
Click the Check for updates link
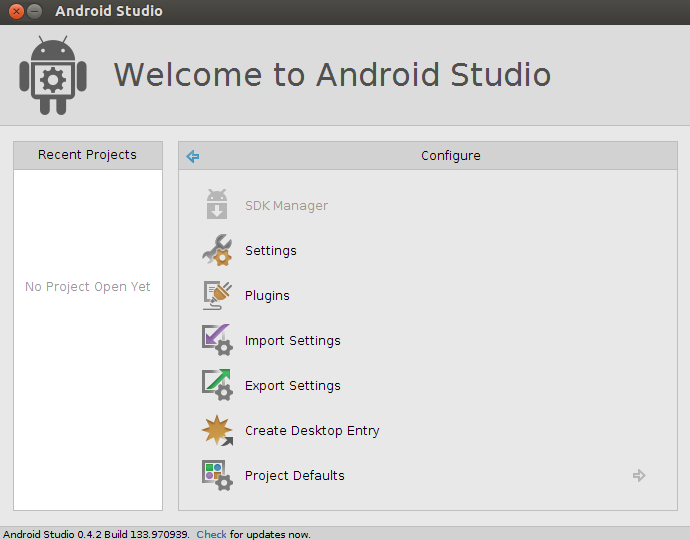pos(211,534)
